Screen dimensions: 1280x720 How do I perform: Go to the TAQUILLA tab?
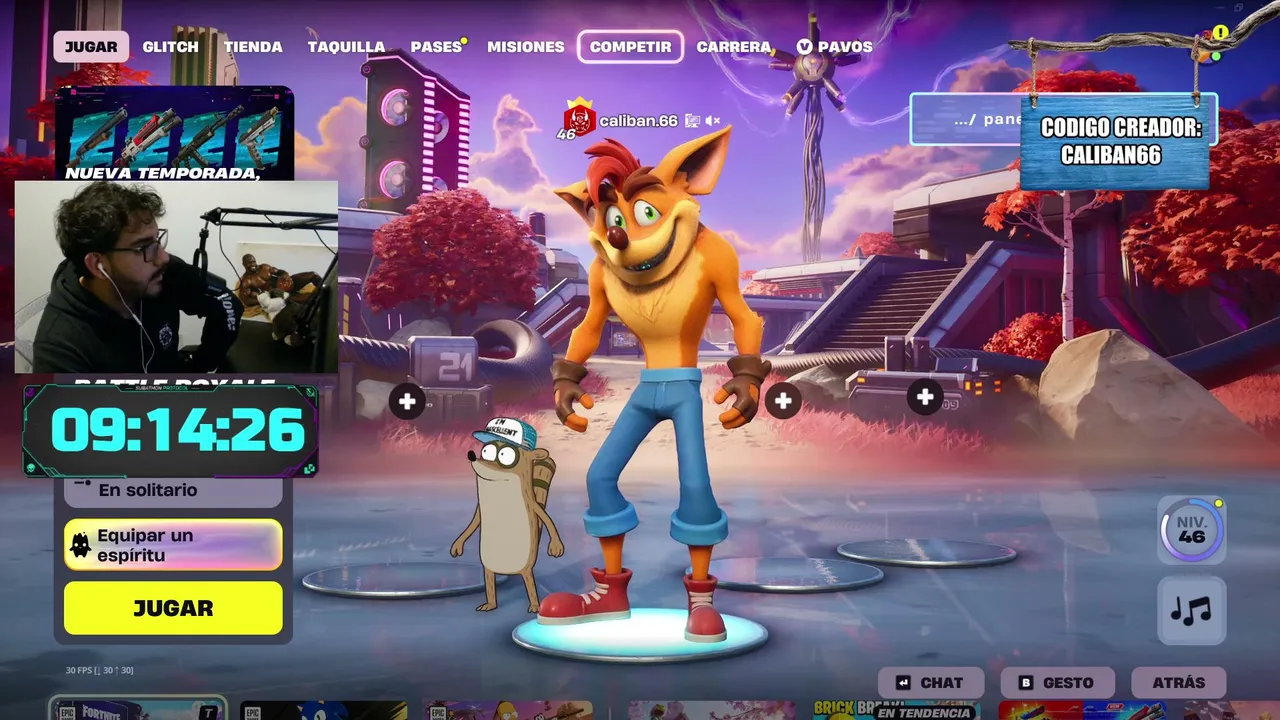coord(346,47)
